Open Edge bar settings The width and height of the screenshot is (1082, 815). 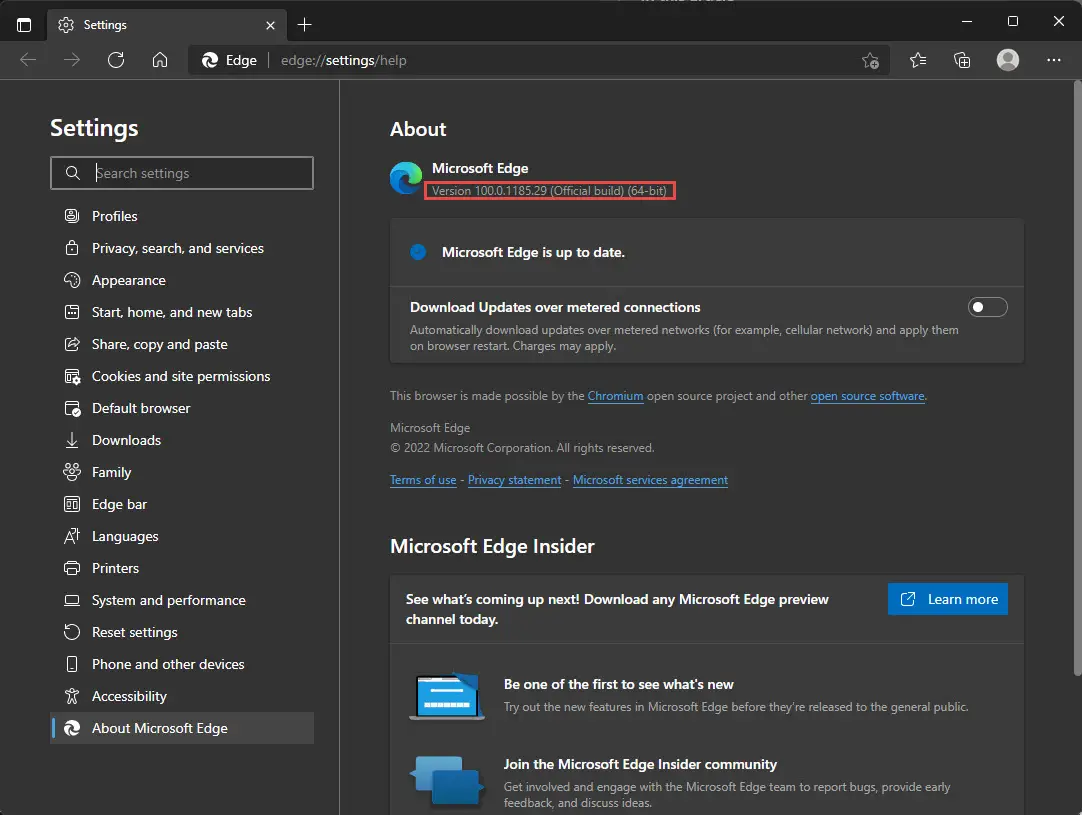pos(182,504)
